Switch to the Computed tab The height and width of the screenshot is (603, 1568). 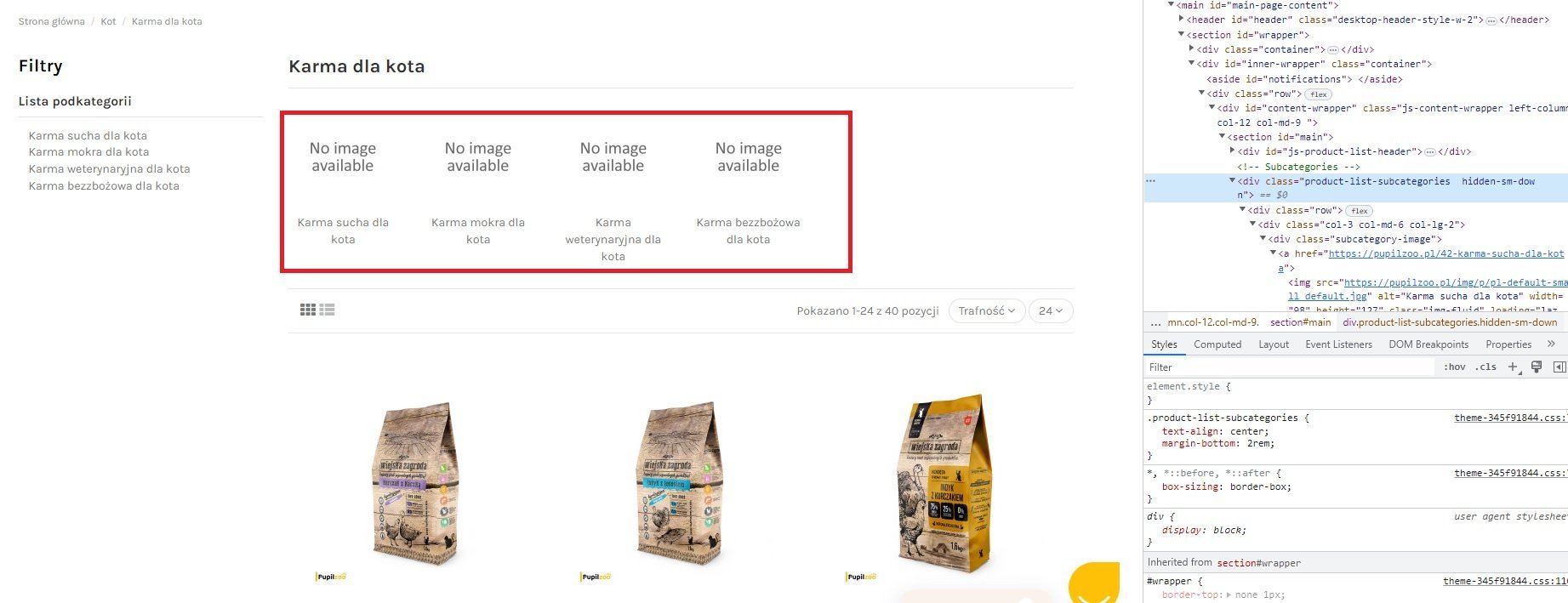pos(1217,344)
